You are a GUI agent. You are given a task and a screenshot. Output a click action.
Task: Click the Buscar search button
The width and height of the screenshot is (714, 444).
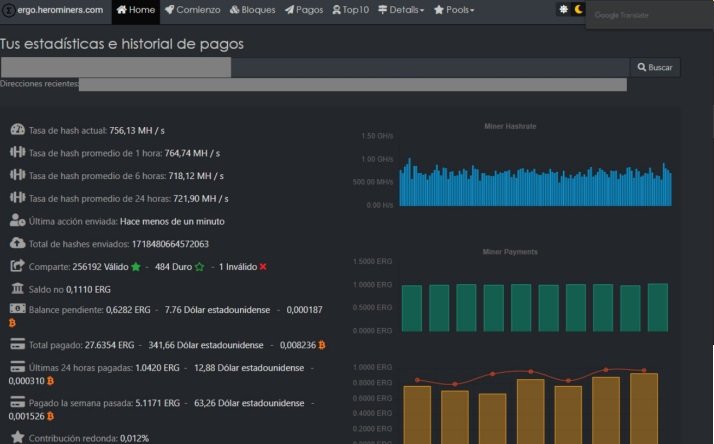click(x=655, y=67)
